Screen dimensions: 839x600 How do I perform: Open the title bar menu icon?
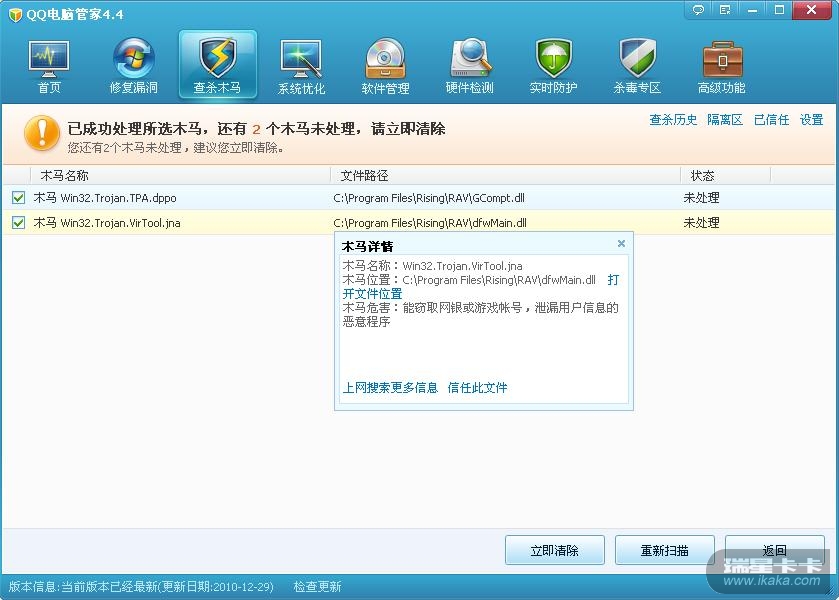725,10
